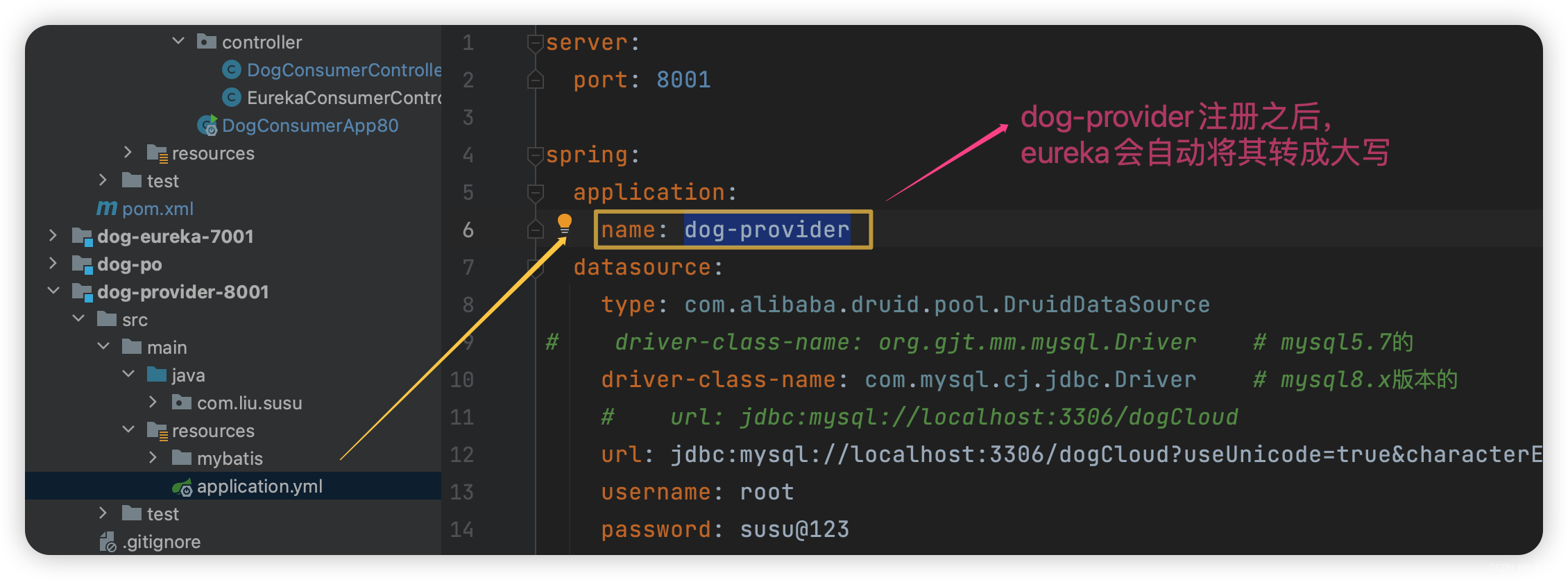Click the EurekaConsumerController class icon

tap(232, 97)
